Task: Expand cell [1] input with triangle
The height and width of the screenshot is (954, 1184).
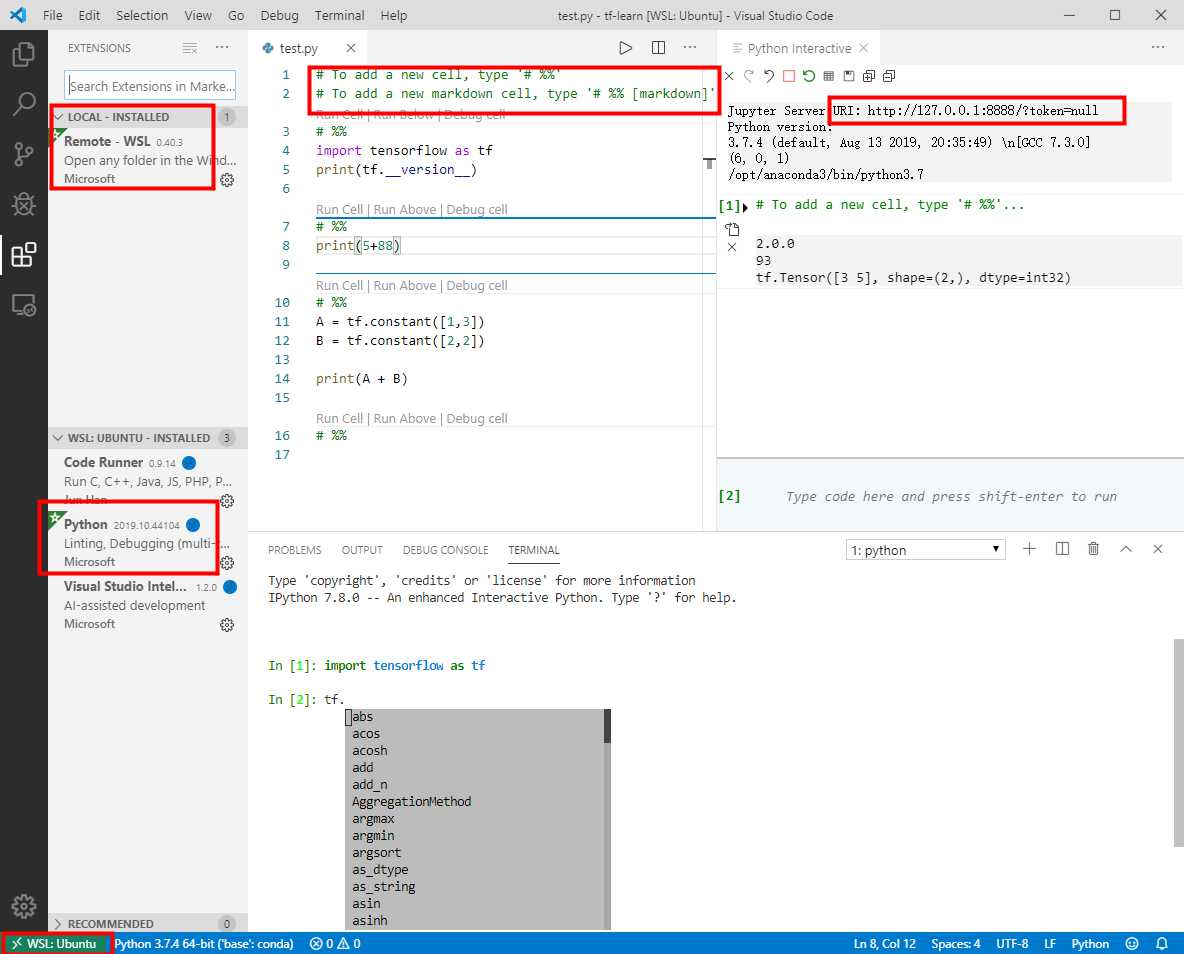Action: pos(745,207)
